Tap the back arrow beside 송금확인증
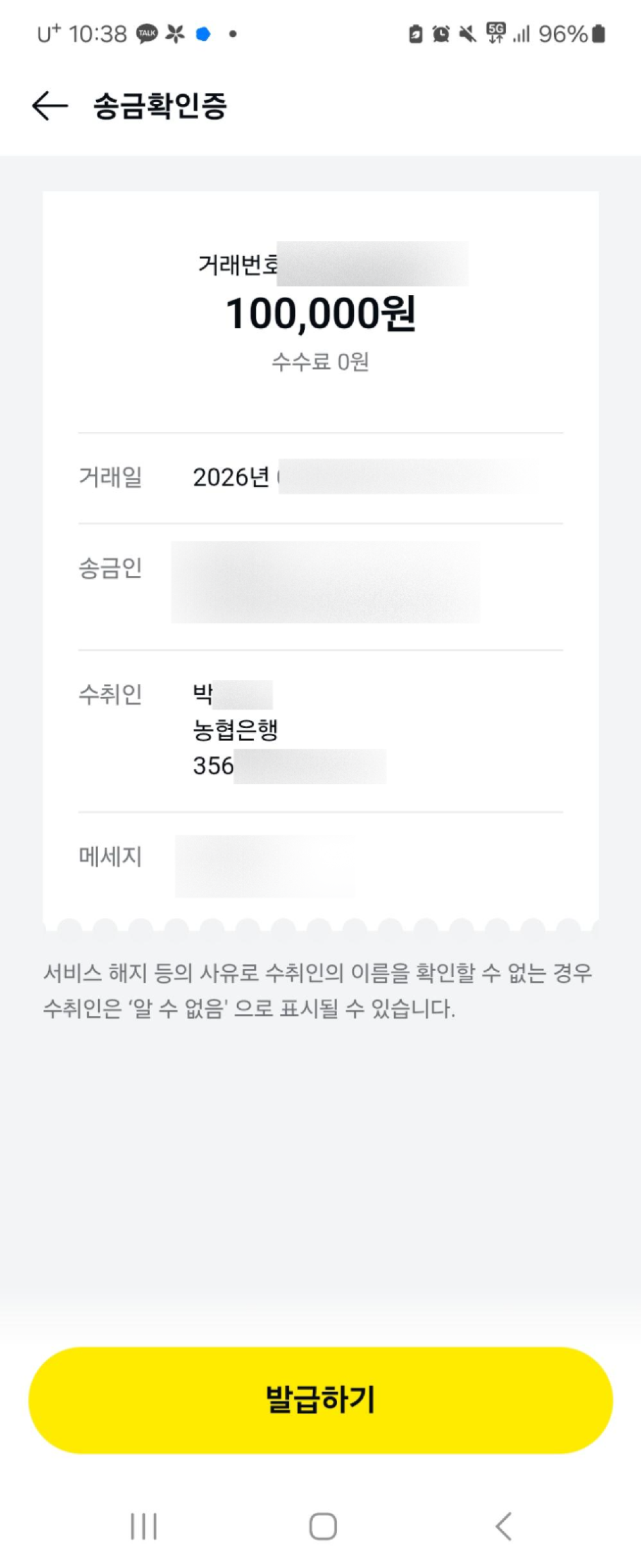Viewport: 641px width, 1568px height. pos(49,106)
